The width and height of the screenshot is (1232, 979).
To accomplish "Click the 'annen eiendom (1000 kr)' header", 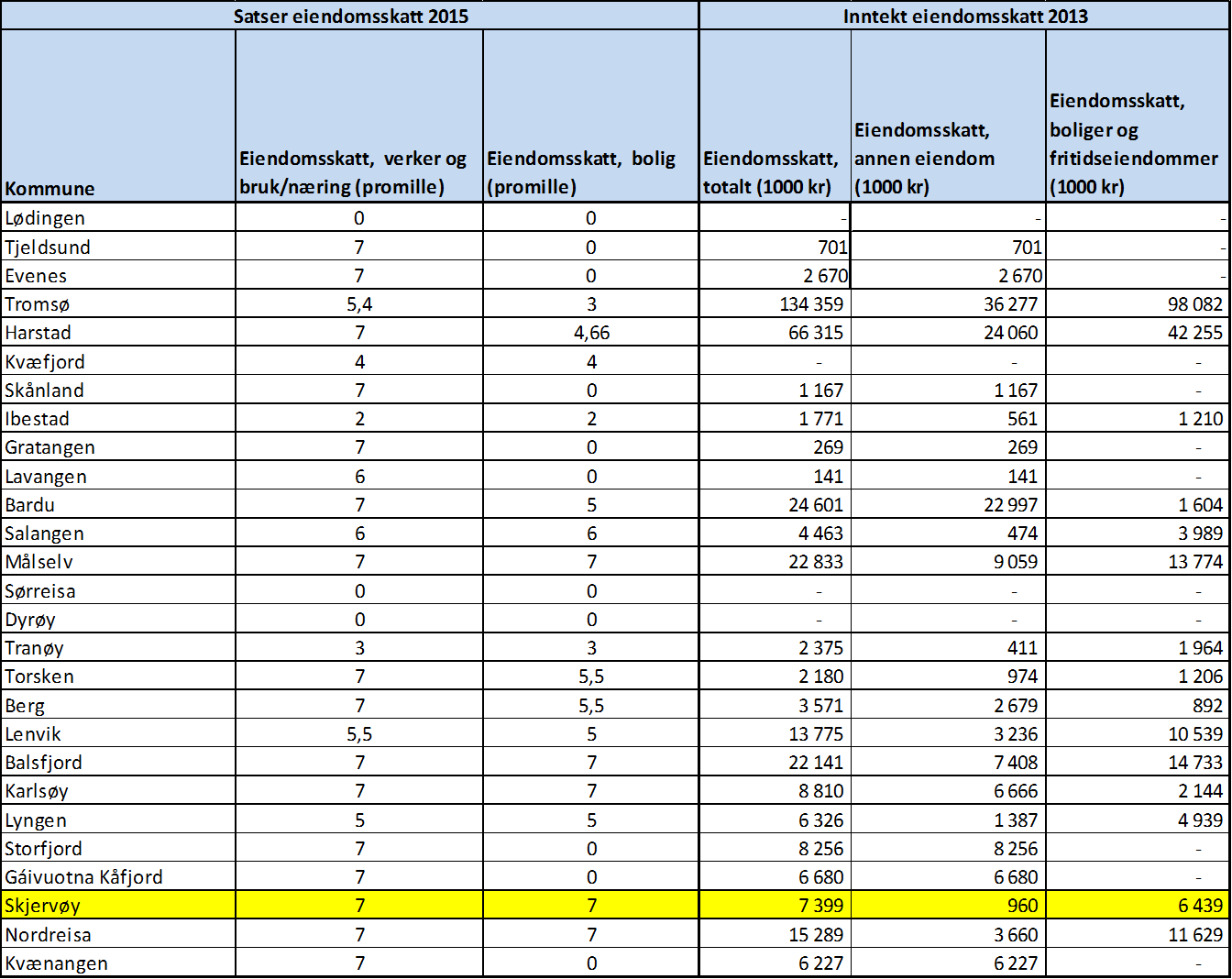I will point(949,116).
